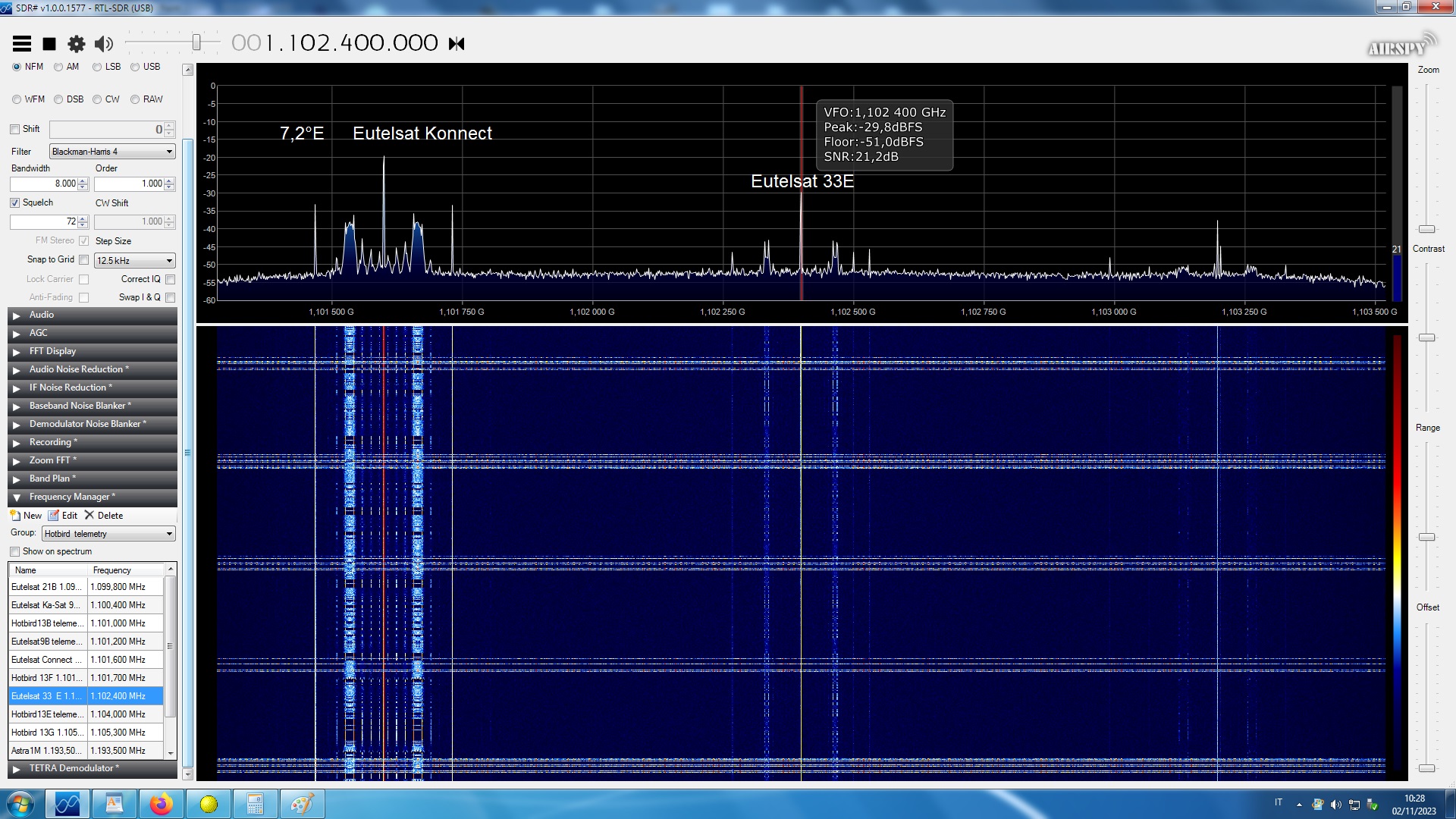
Task: Open the Step Size dropdown
Action: pyautogui.click(x=135, y=260)
